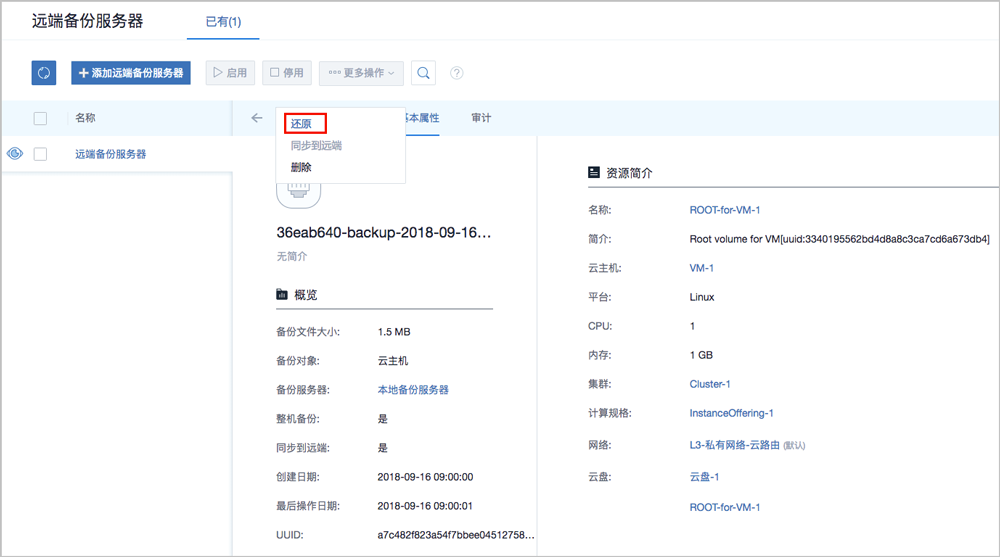This screenshot has height=557, width=1000.
Task: Select 删除 from the menu
Action: (301, 167)
